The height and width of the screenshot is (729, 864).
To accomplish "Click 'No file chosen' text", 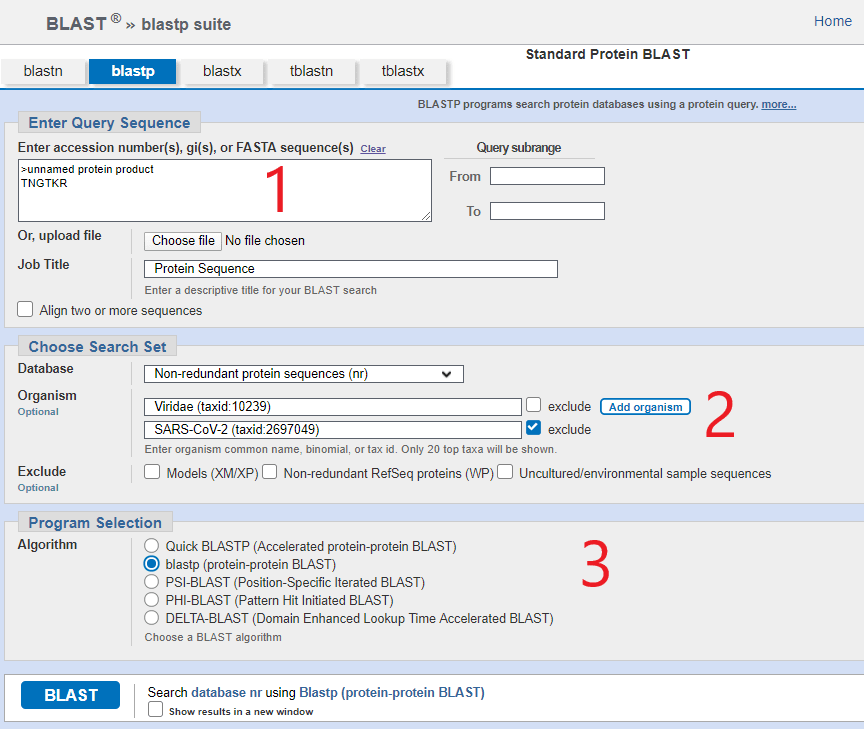I will [264, 241].
